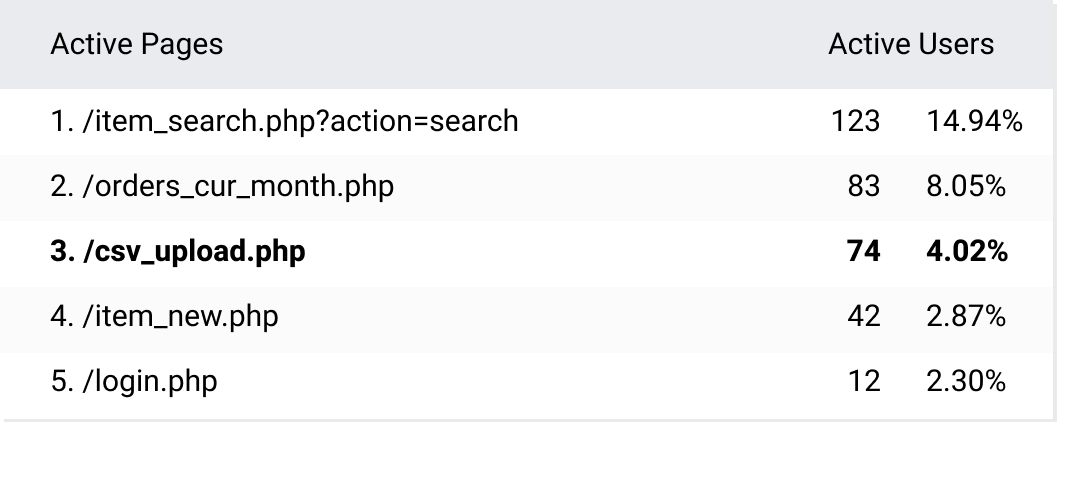Click the 2.87% percentage value

(x=966, y=317)
